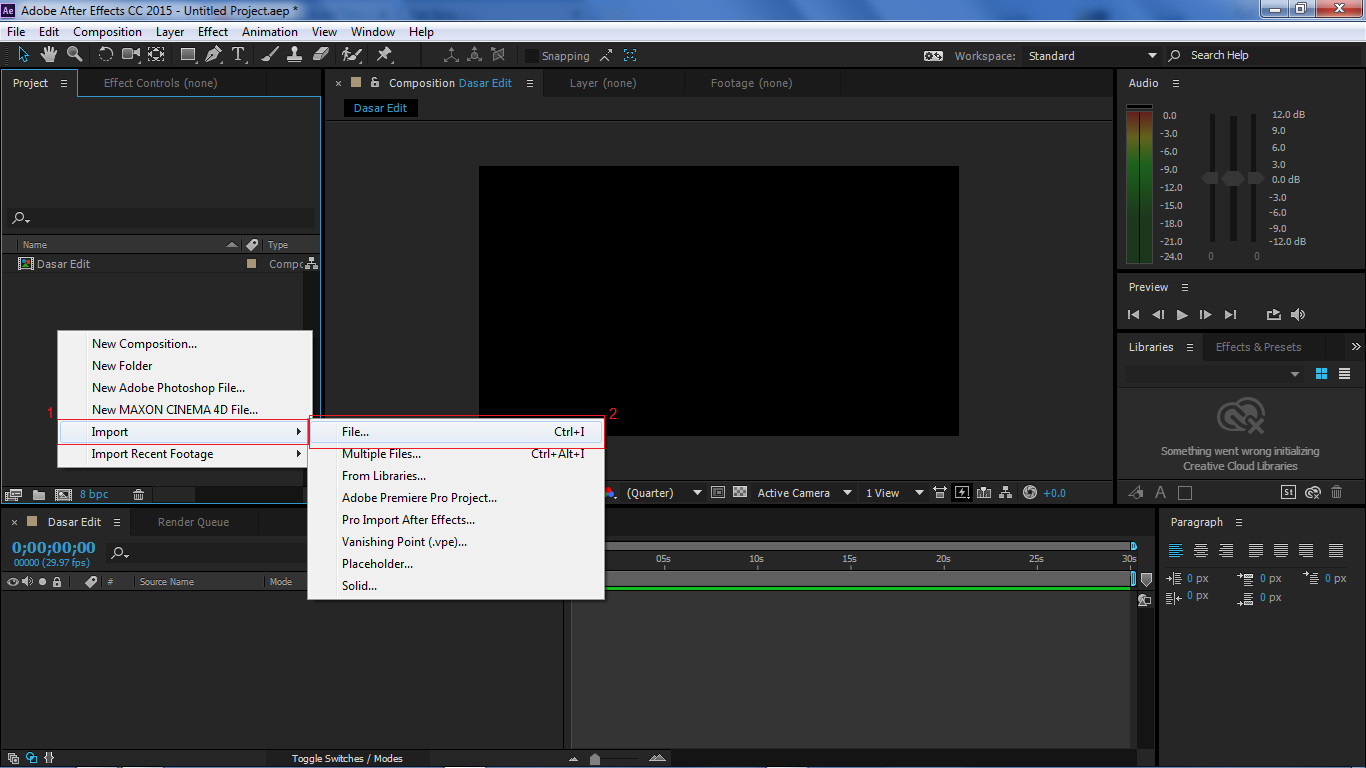Toggle the Region of Interest button
The width and height of the screenshot is (1366, 768).
(718, 492)
